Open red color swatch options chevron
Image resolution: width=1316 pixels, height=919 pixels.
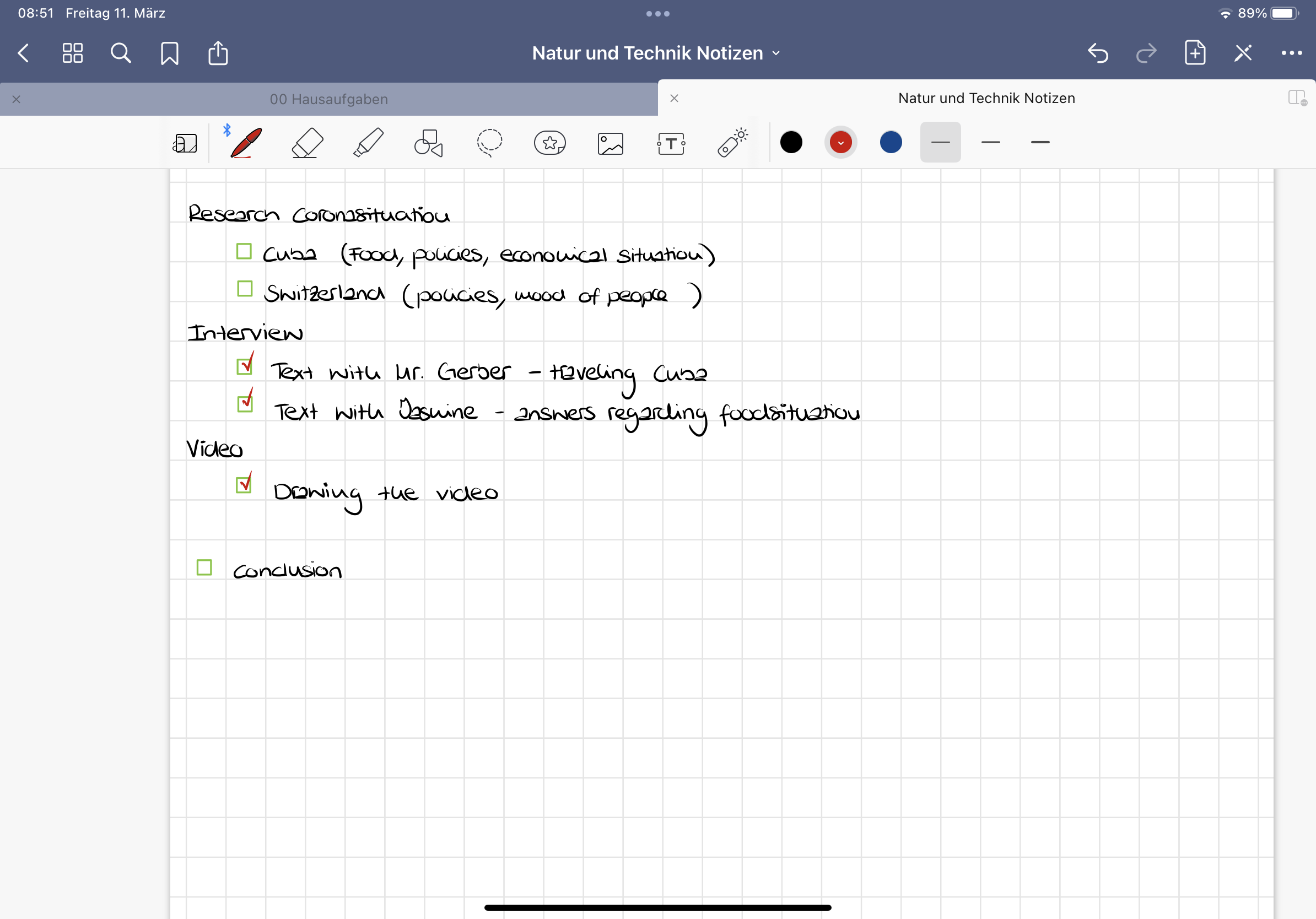click(840, 143)
